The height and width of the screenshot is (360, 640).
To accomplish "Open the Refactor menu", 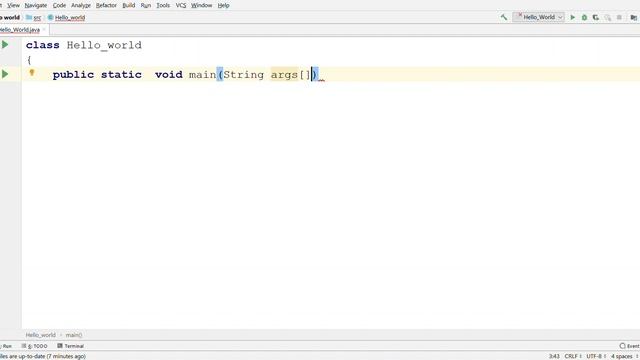I will (x=106, y=5).
